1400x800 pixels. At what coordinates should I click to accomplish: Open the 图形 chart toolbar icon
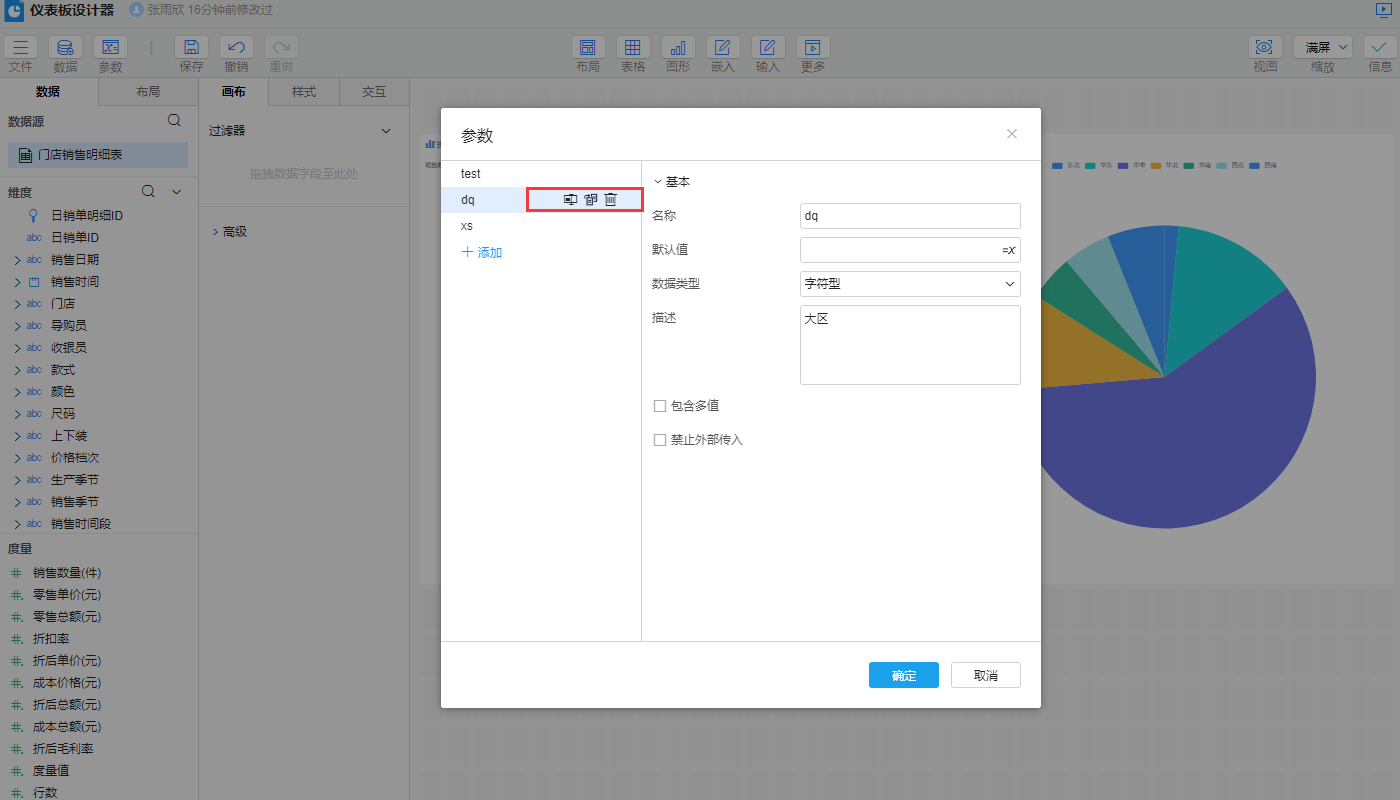[678, 48]
